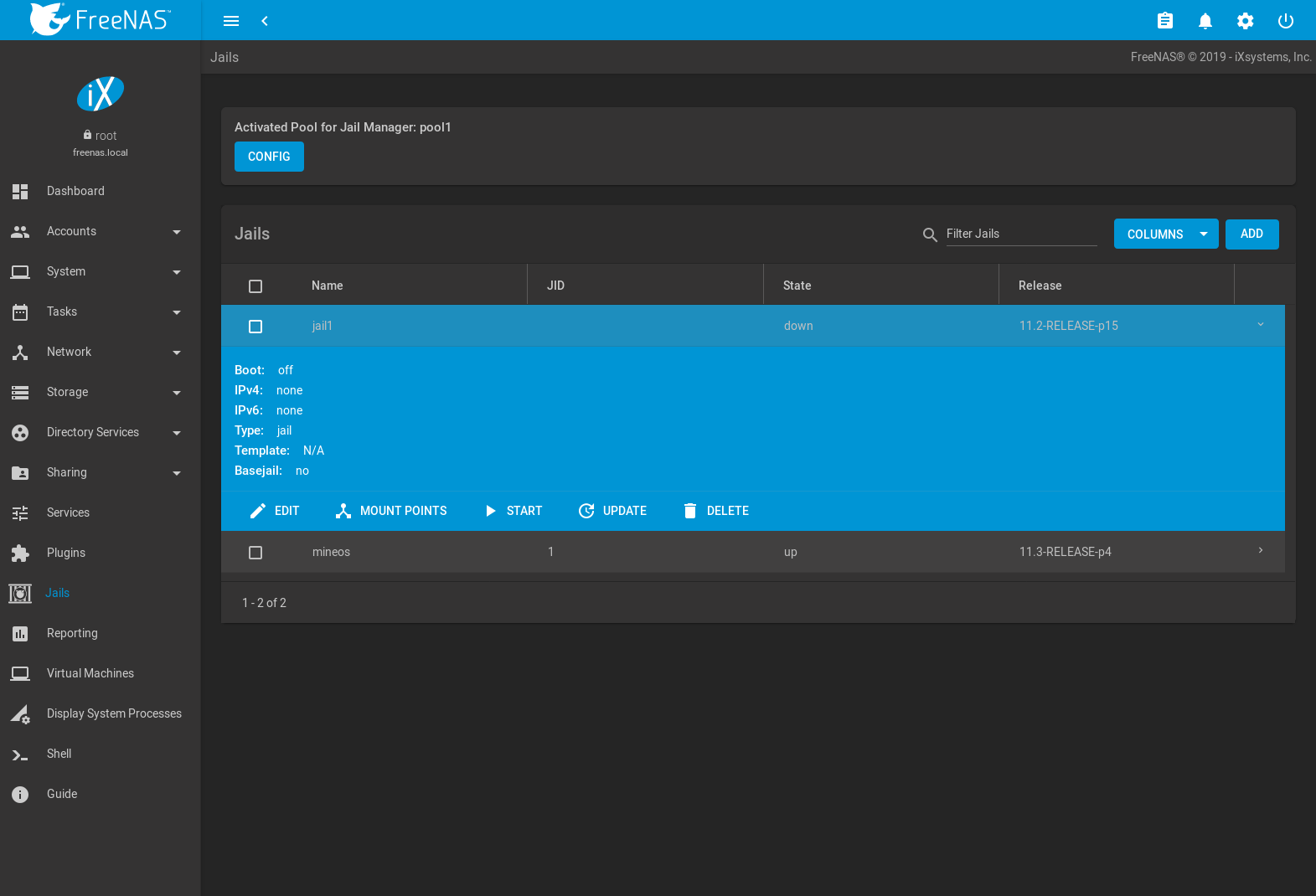Collapse sidebar with the back chevron
This screenshot has width=1316, height=896.
click(265, 21)
